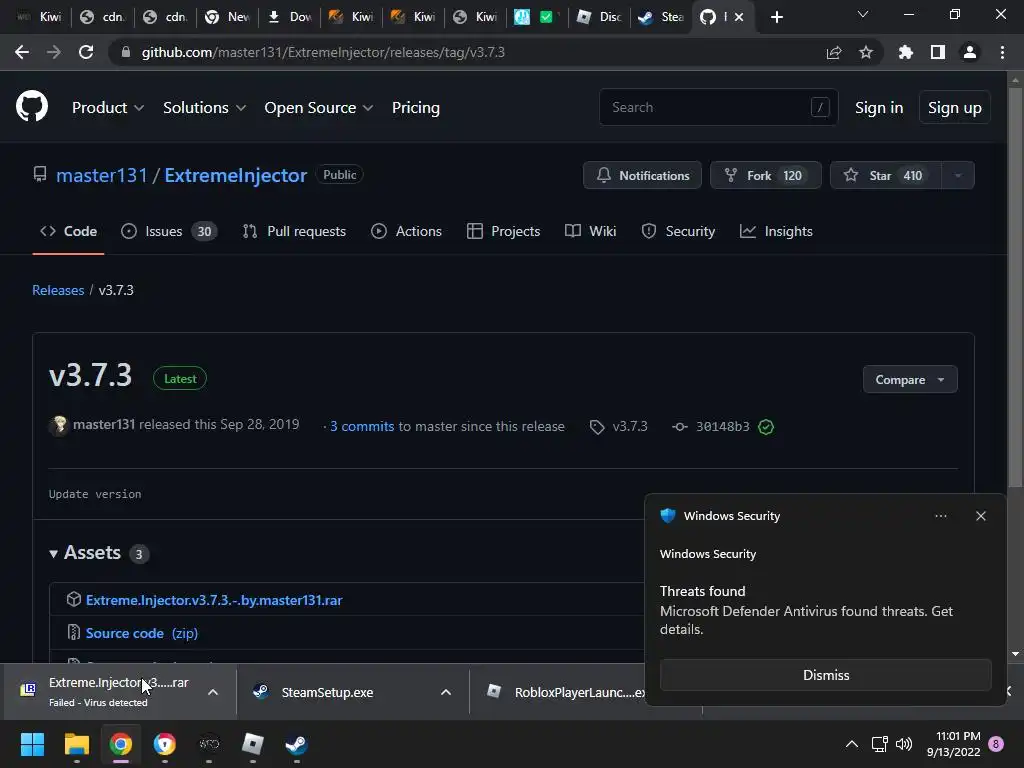Switch to the Issues tab
1024x768 pixels.
169,231
